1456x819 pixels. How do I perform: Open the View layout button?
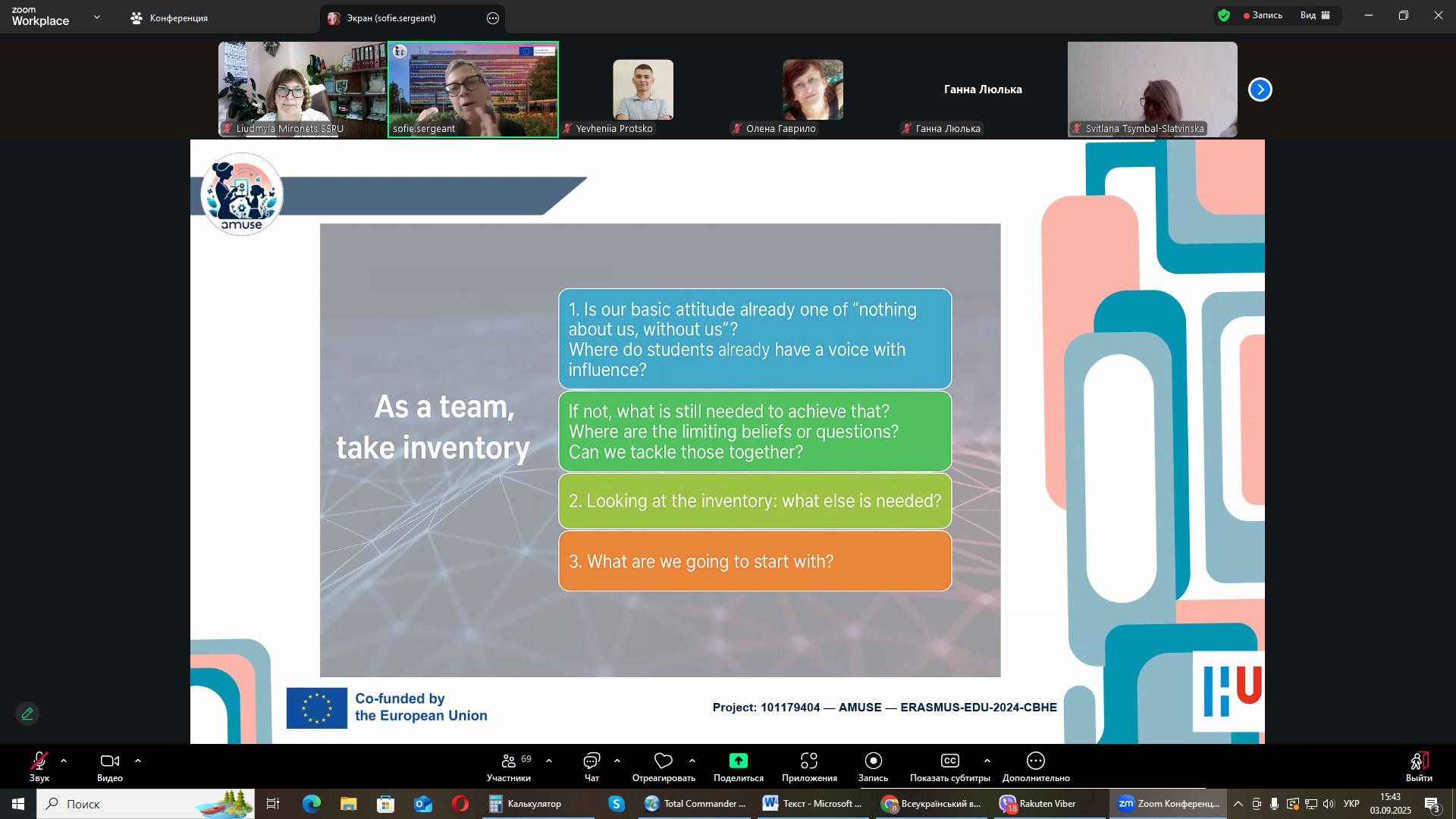(1315, 15)
